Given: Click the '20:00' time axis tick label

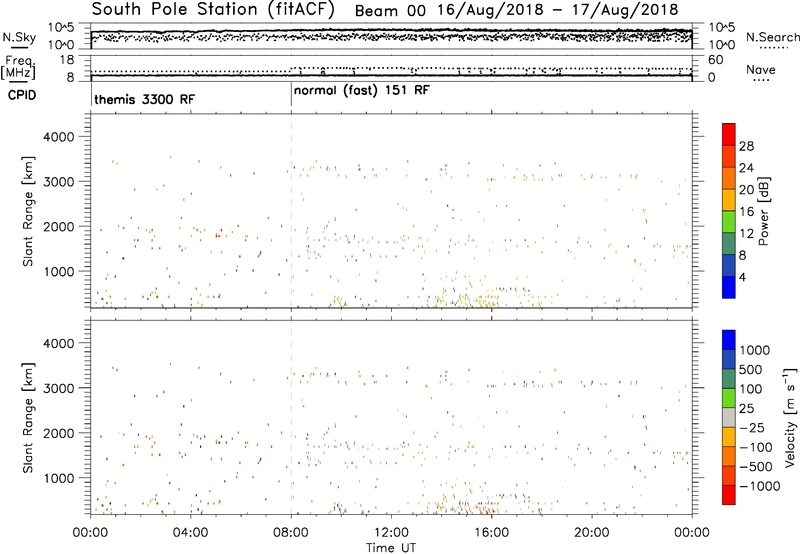Looking at the screenshot, I should click(592, 533).
